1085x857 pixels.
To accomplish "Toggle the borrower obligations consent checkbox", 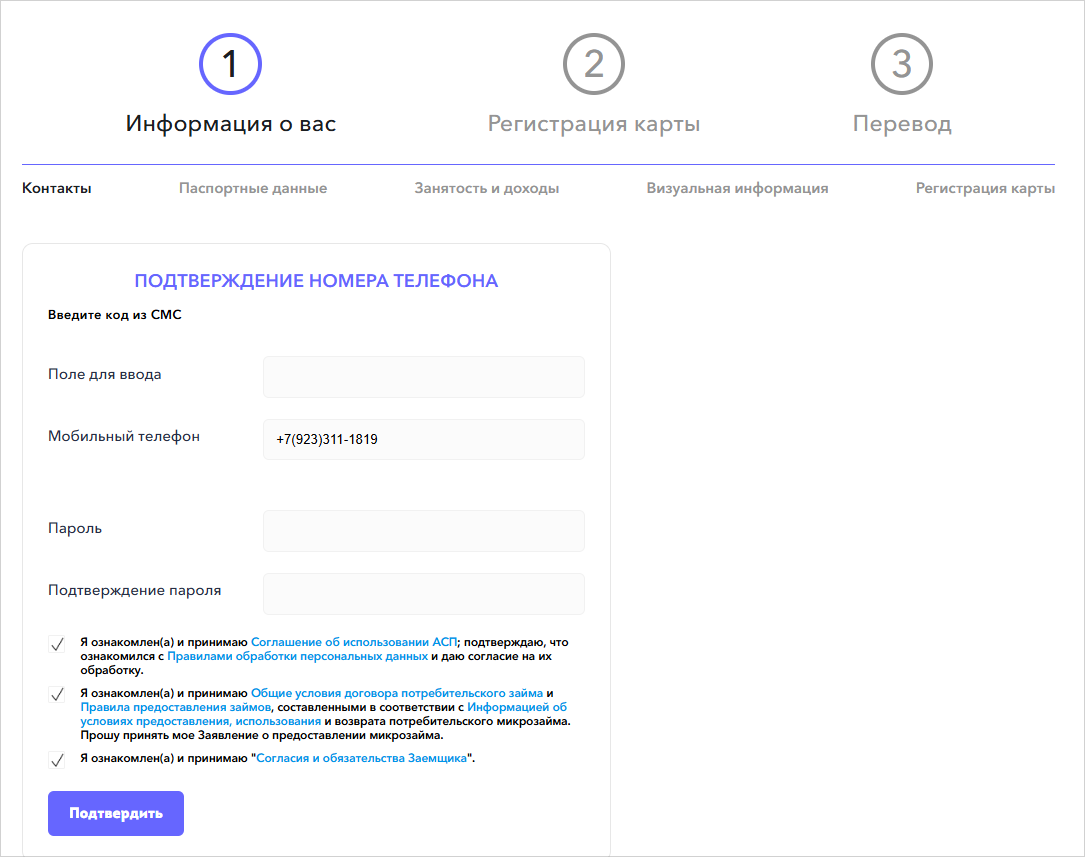I will tap(57, 761).
